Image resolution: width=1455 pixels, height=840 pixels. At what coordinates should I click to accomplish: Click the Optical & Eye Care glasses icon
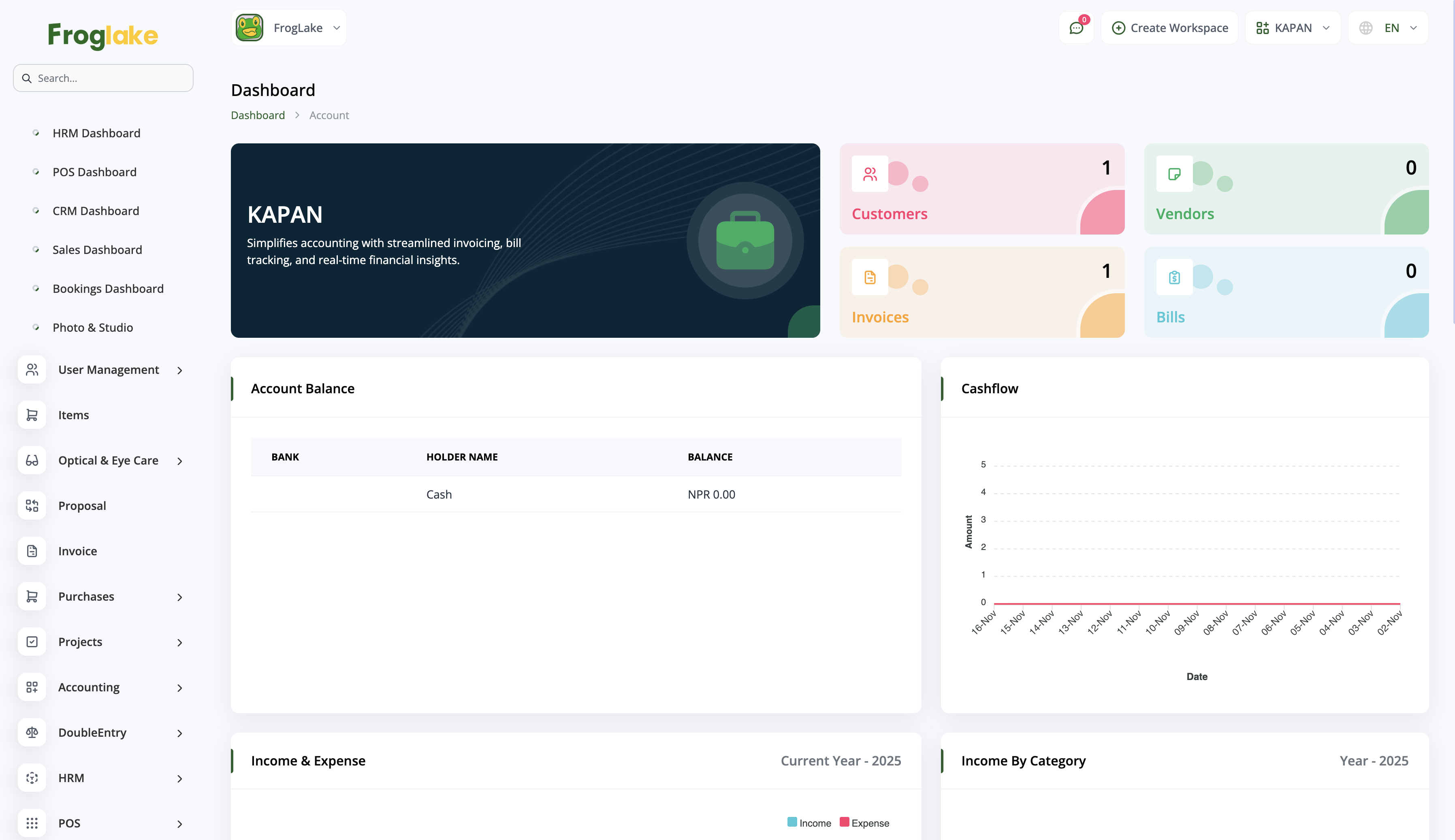point(32,461)
